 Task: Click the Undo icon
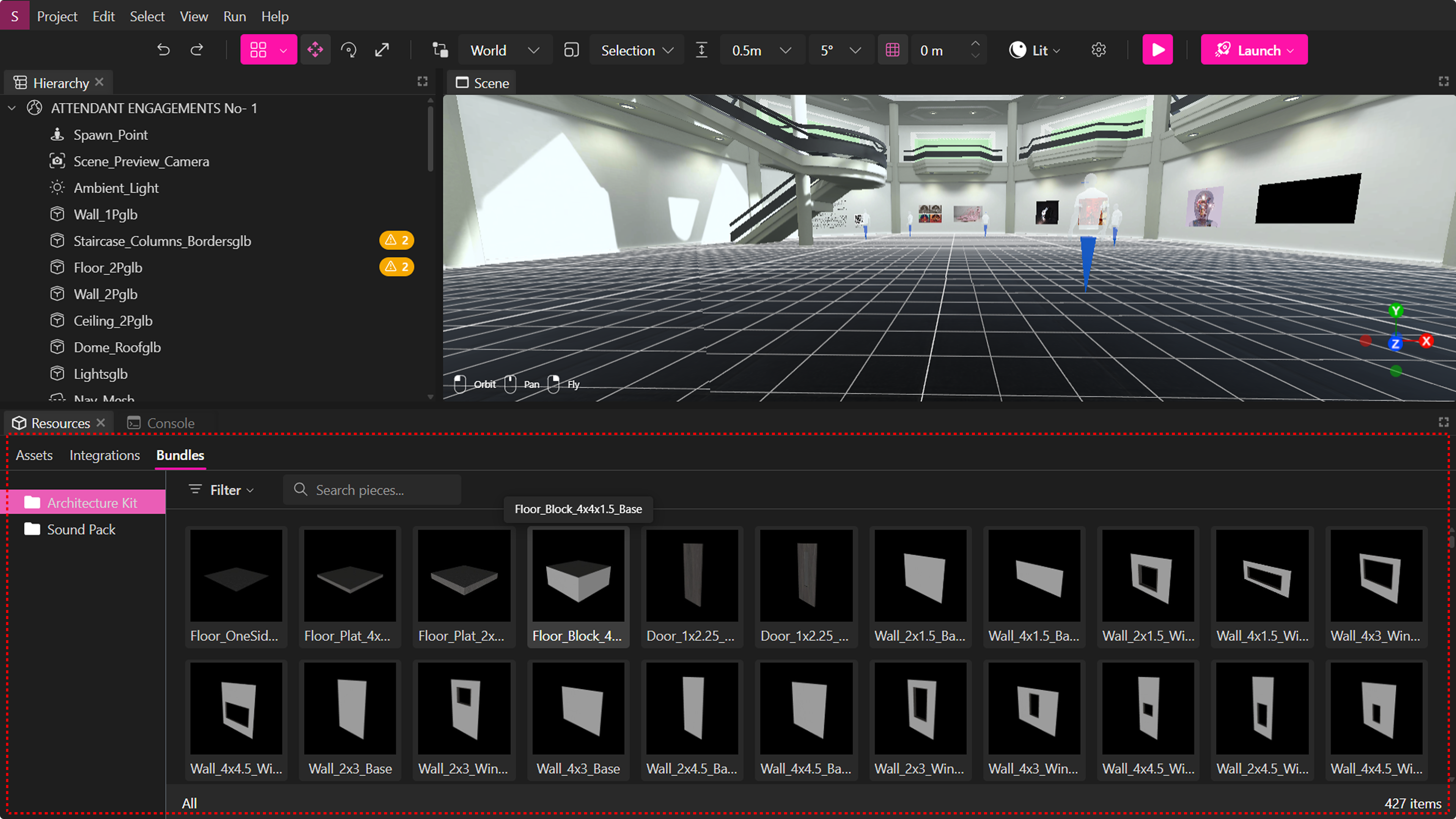(x=164, y=50)
